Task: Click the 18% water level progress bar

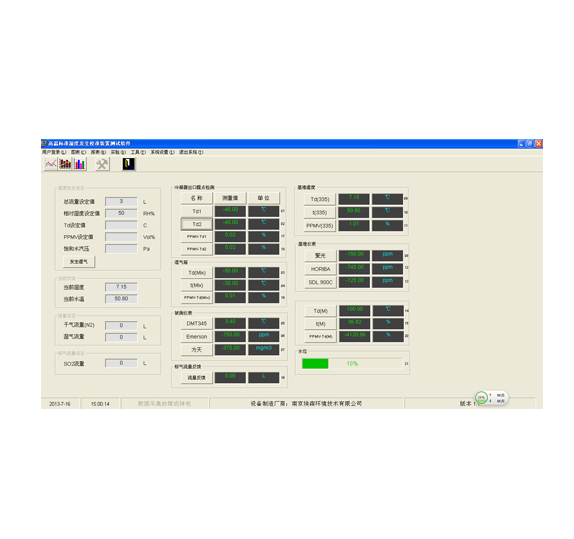Action: pyautogui.click(x=352, y=364)
